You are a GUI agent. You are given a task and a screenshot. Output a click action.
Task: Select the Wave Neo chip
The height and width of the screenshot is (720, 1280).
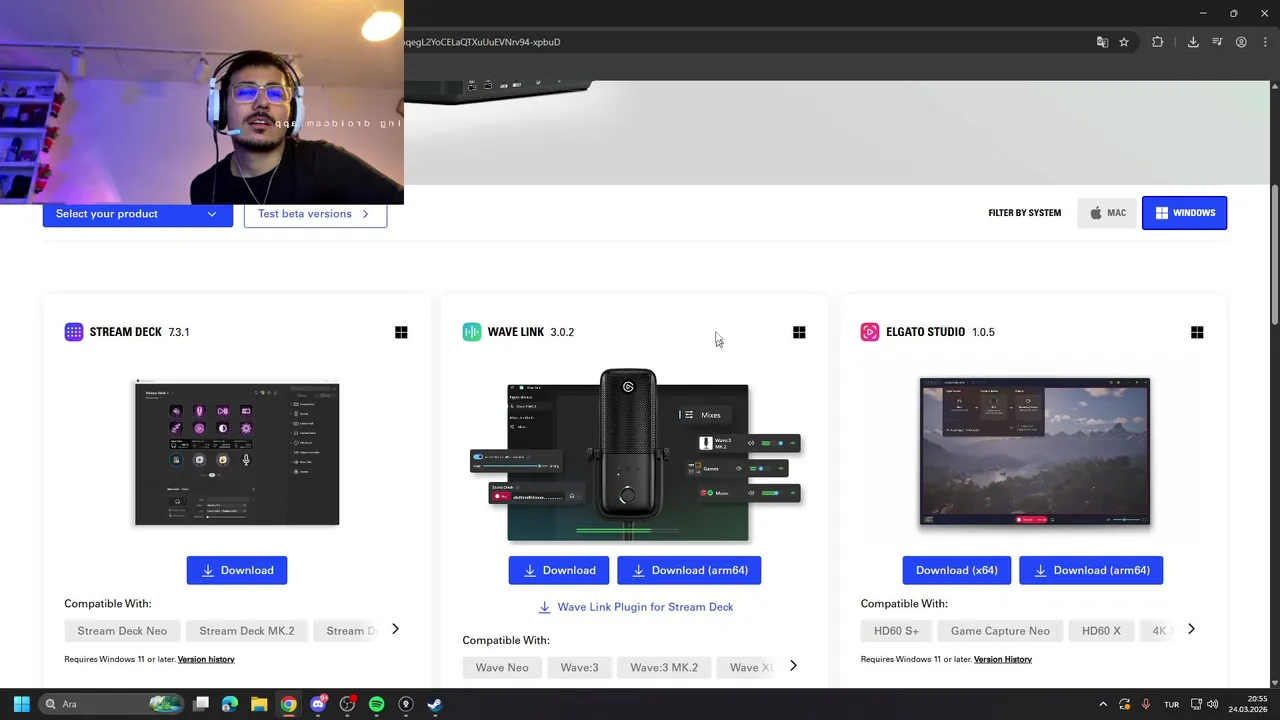(x=502, y=667)
